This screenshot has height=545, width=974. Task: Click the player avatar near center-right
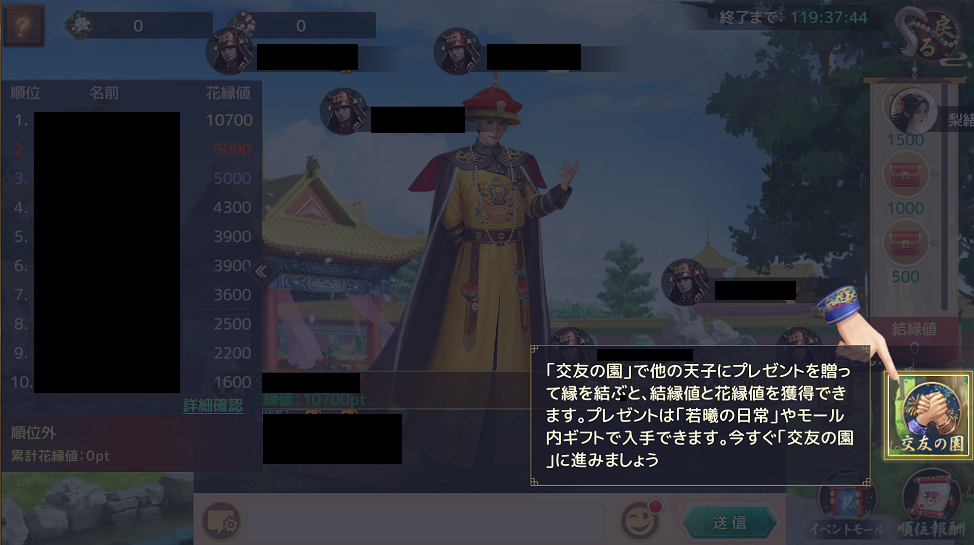[686, 283]
